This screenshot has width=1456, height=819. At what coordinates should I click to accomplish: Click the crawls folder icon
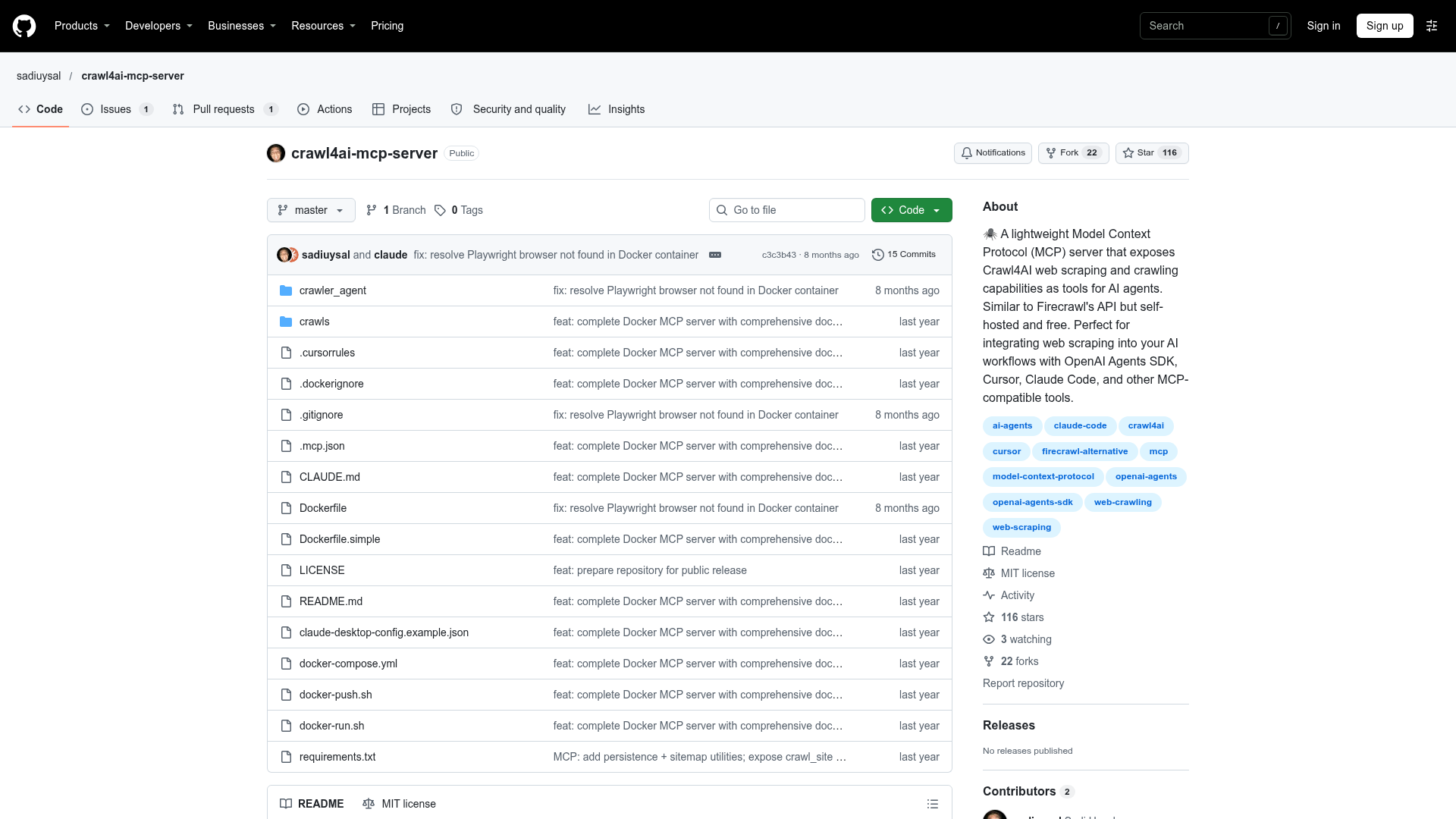pyautogui.click(x=286, y=322)
